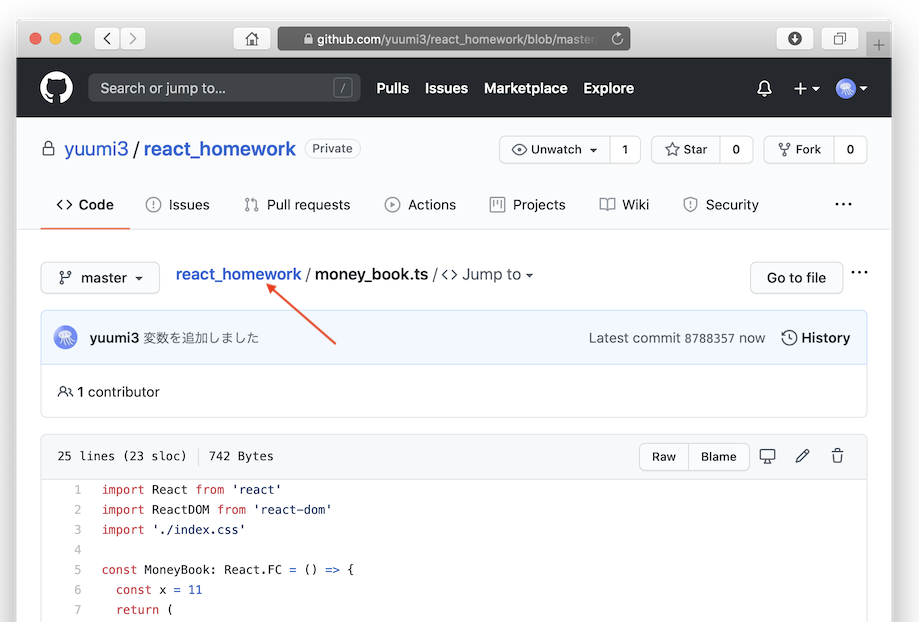Viewport: 919px width, 622px height.
Task: Click the stargazers count 0
Action: coord(736,149)
